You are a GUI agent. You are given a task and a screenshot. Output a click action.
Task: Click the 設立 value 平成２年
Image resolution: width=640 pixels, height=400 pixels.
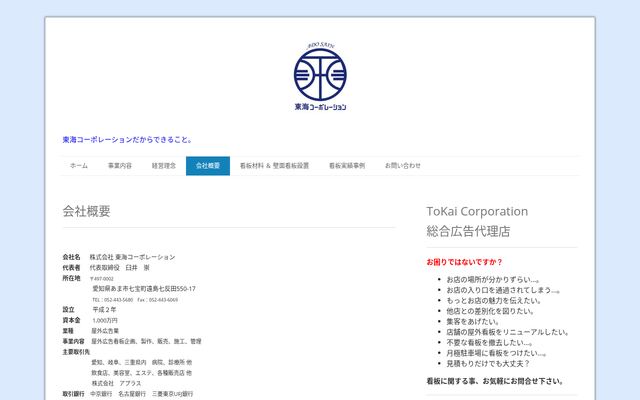pos(104,310)
